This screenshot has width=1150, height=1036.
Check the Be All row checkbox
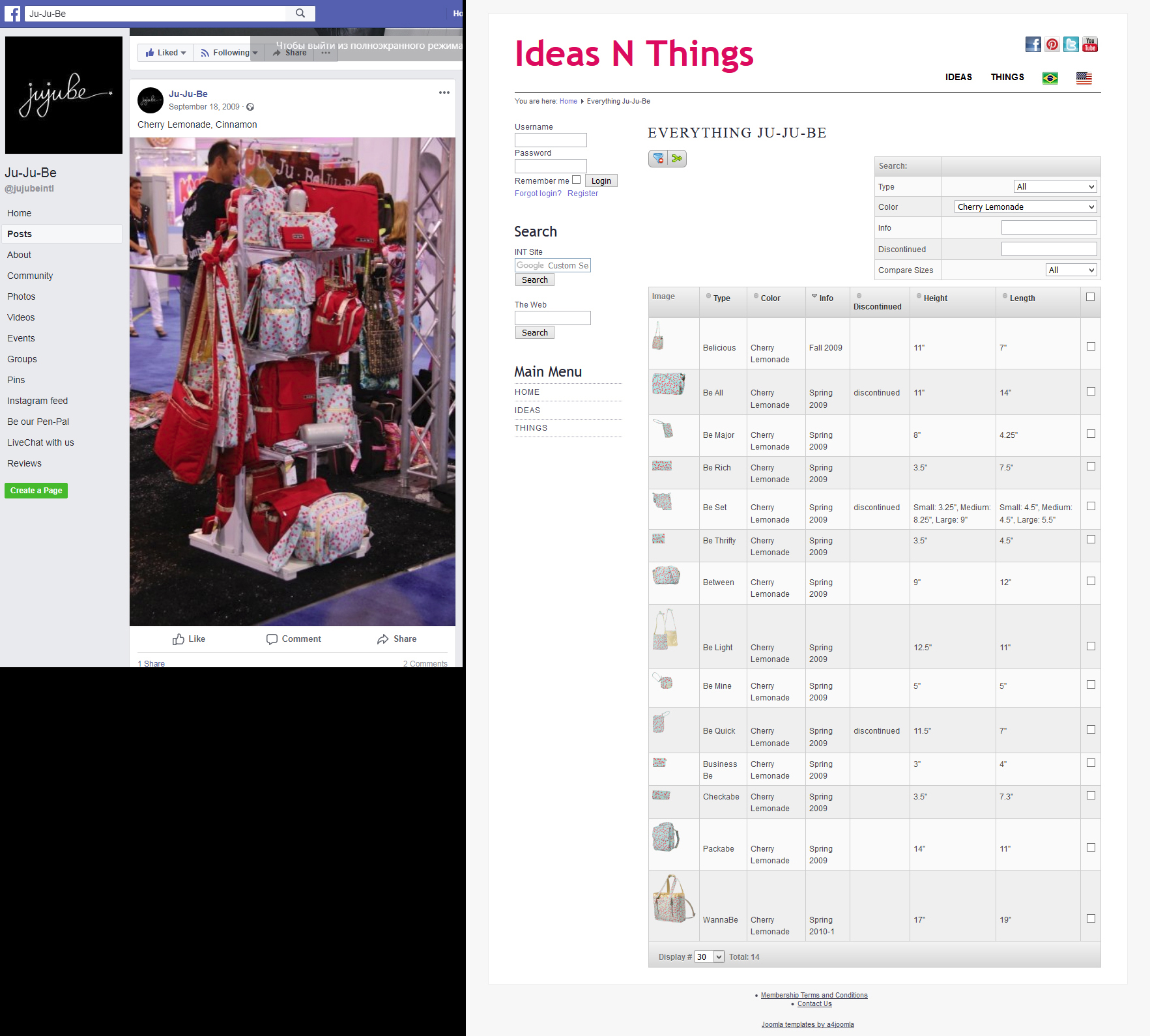[x=1091, y=392]
